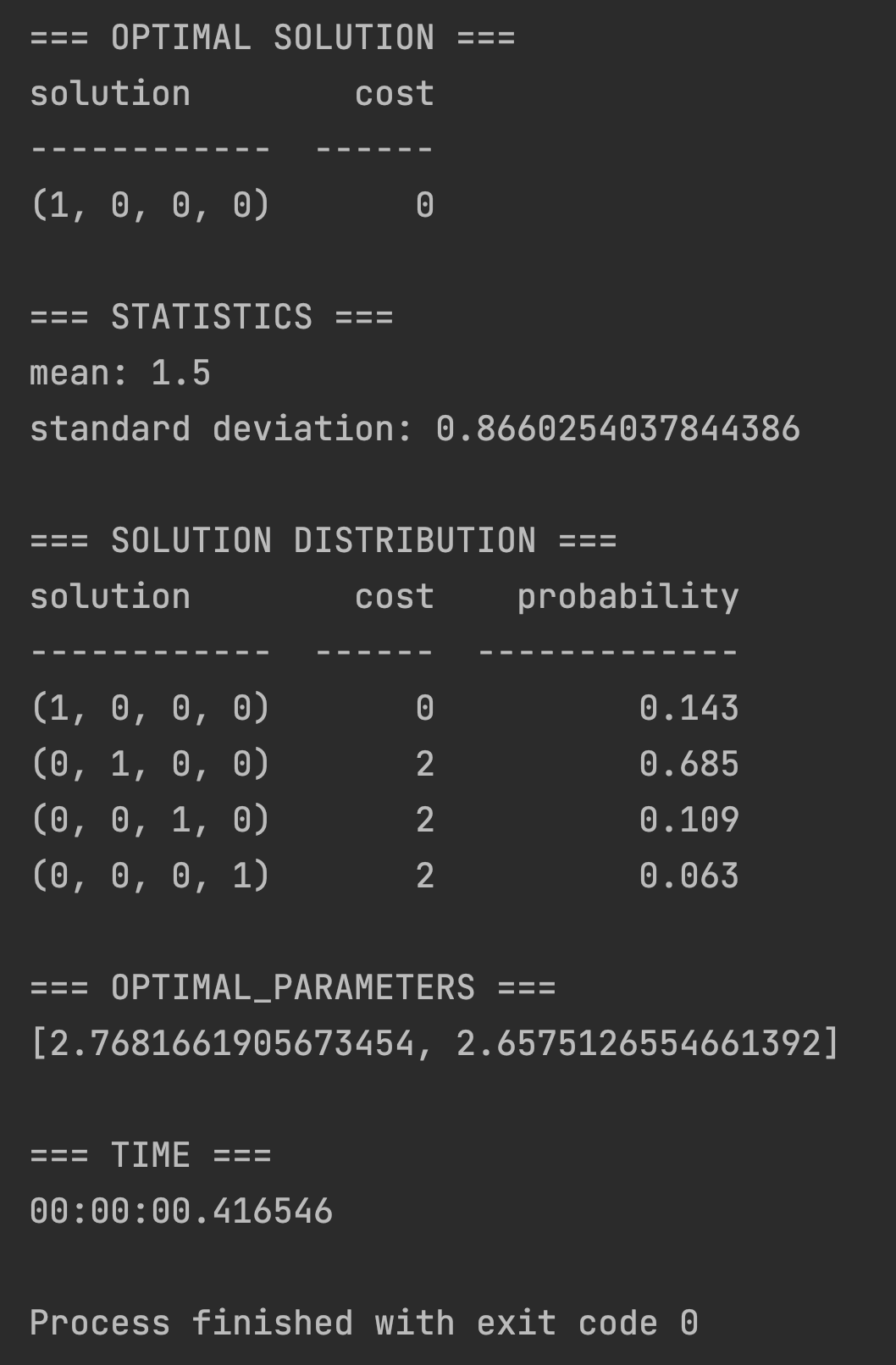
Task: Click the parameter value 2.6575126554661392
Action: pos(639,1044)
